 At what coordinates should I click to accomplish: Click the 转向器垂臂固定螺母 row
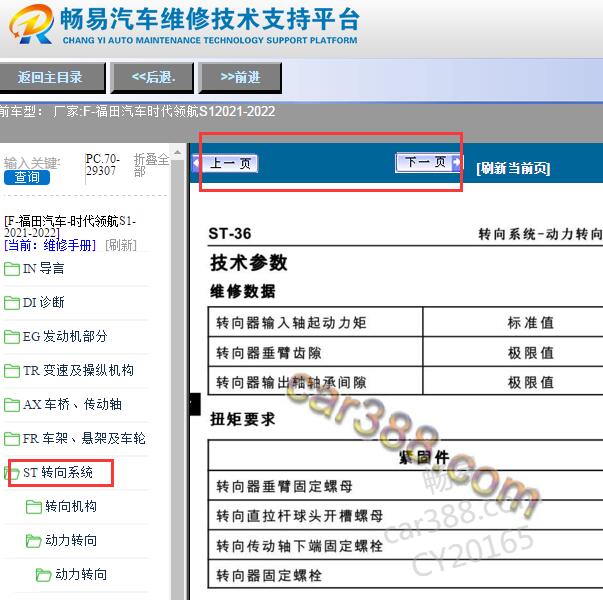pos(406,486)
